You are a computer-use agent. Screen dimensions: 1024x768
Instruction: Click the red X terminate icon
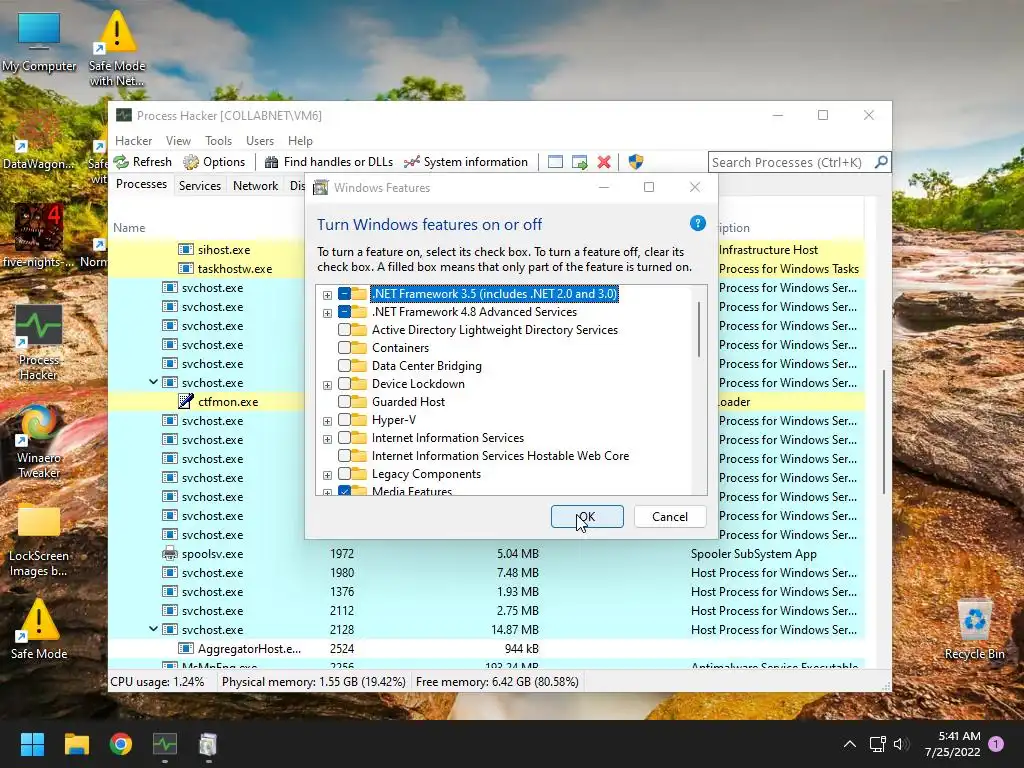604,162
